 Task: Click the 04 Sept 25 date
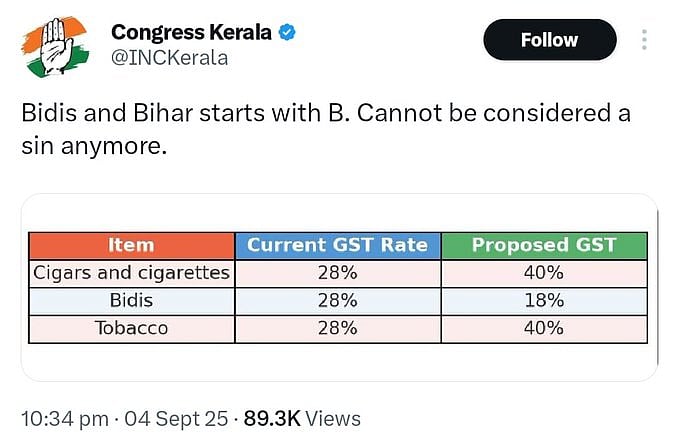pyautogui.click(x=176, y=419)
